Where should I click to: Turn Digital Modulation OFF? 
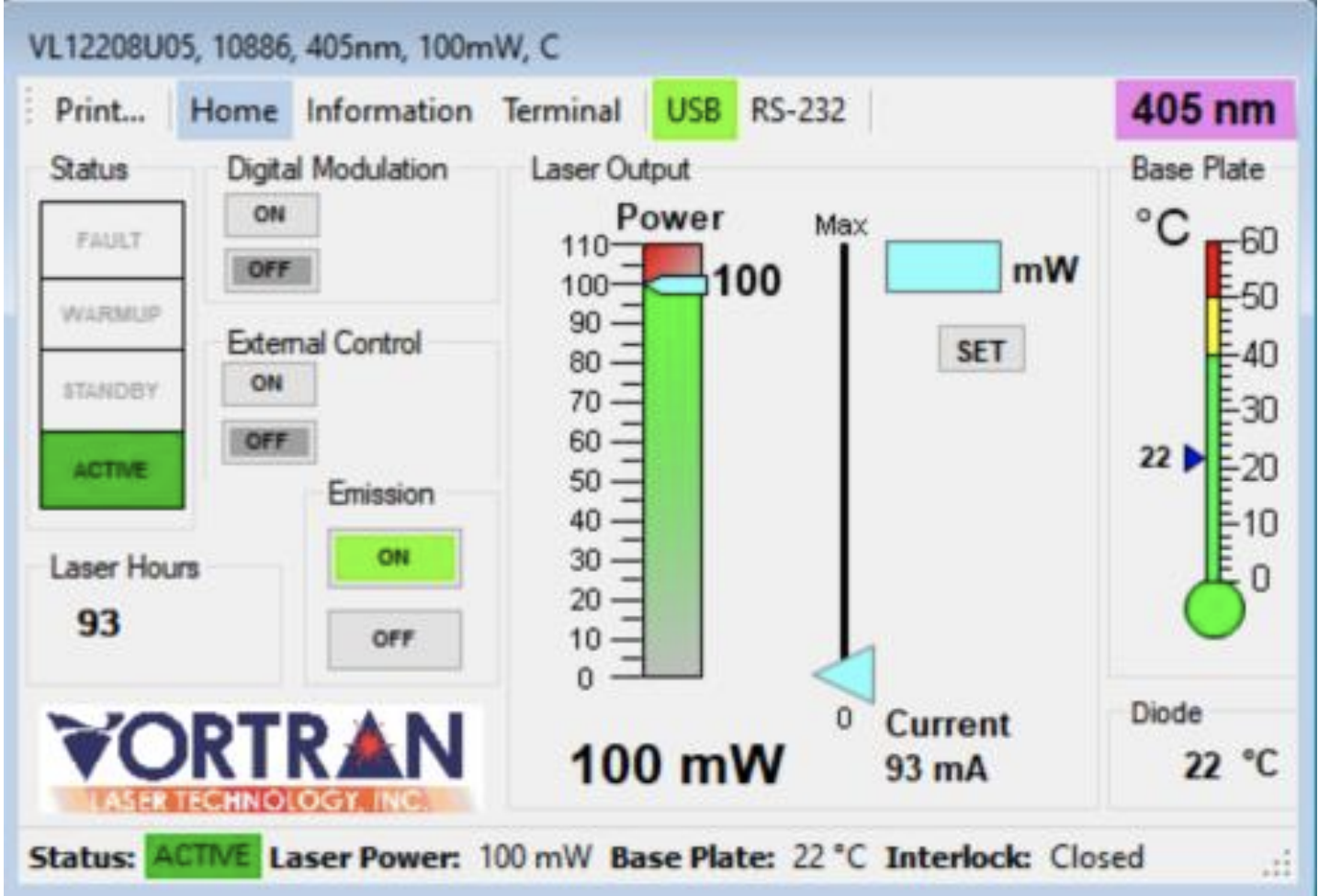point(271,270)
